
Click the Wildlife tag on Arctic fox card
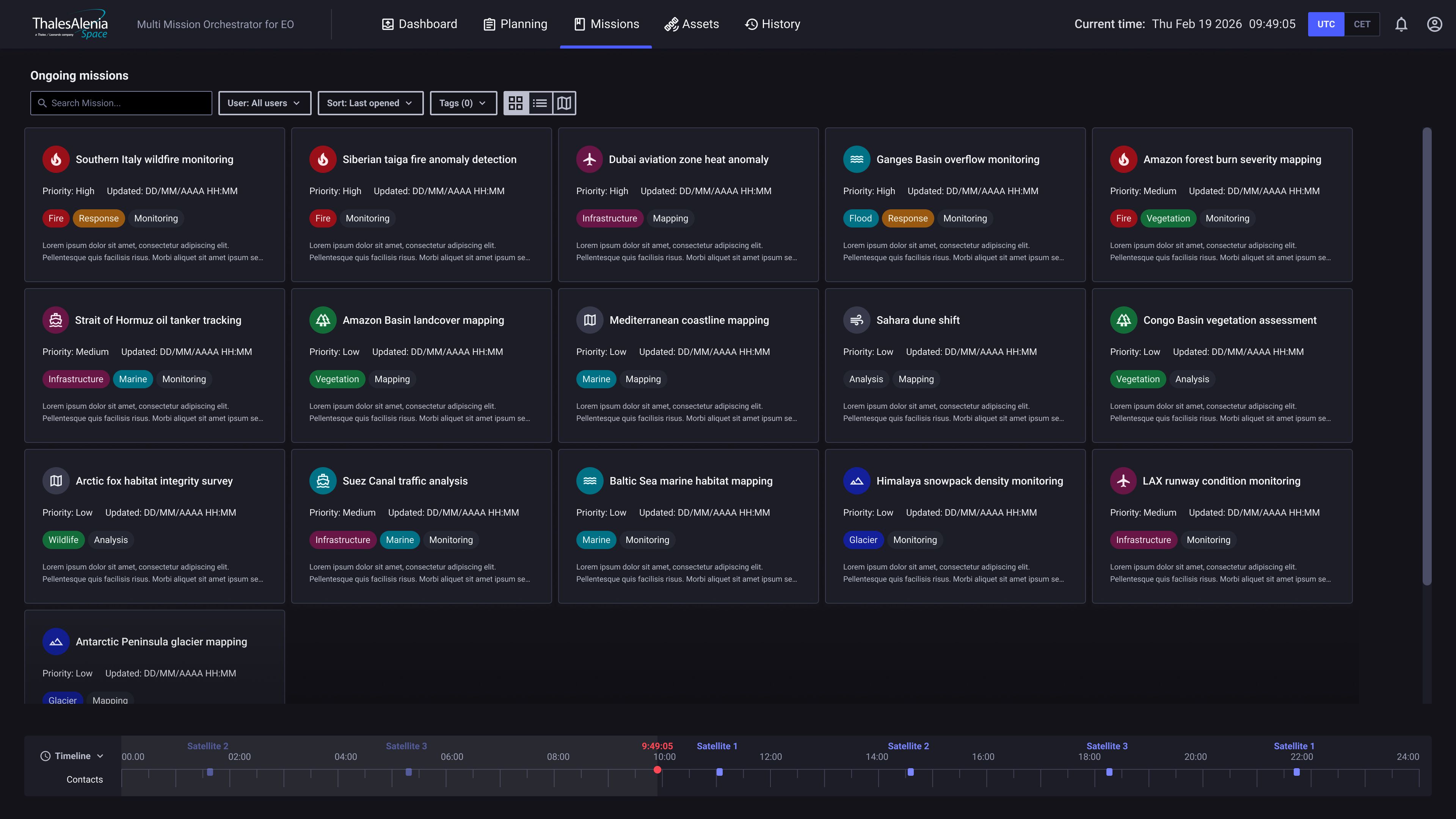(x=63, y=540)
